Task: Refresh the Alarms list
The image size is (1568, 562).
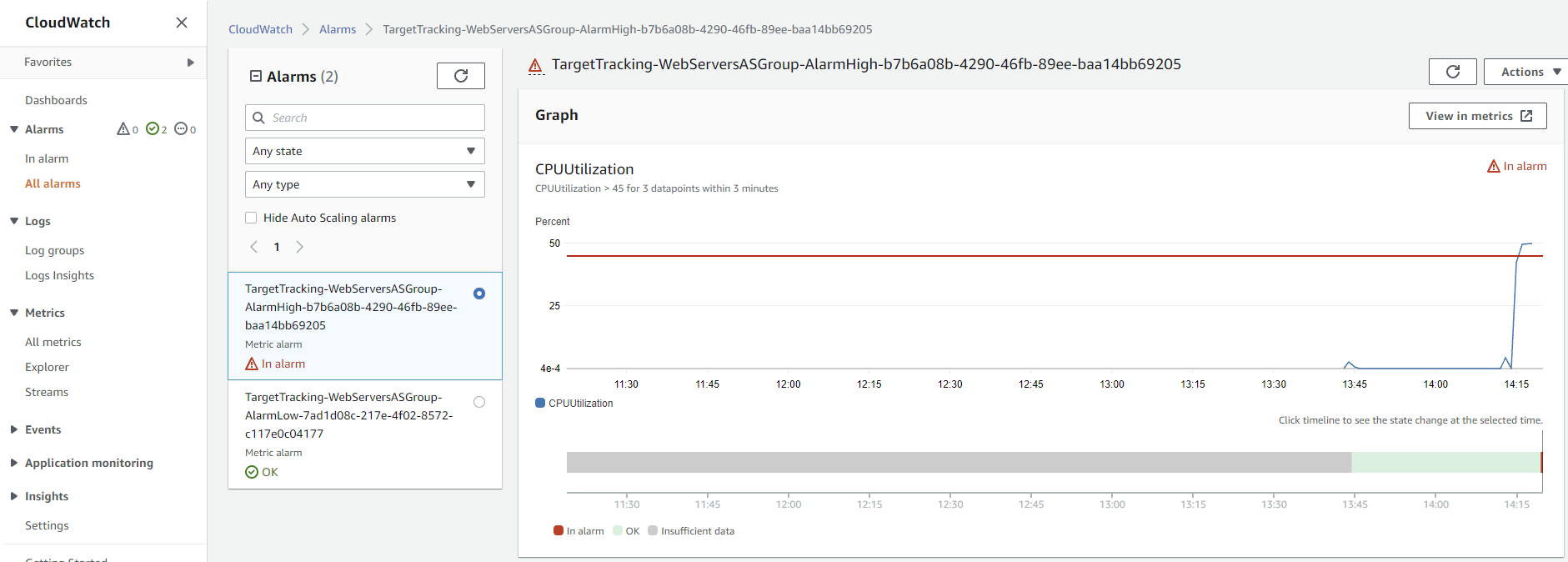Action: [461, 76]
